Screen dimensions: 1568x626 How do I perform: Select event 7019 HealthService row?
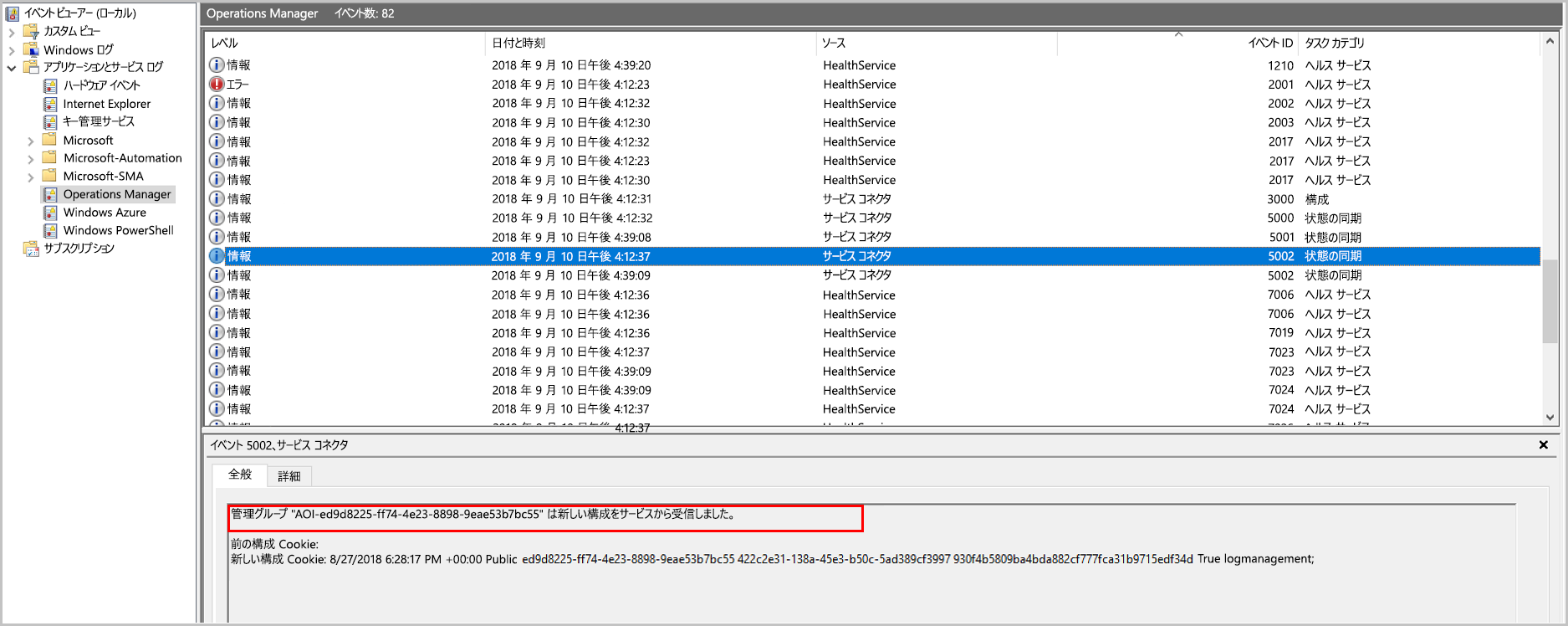(x=873, y=332)
